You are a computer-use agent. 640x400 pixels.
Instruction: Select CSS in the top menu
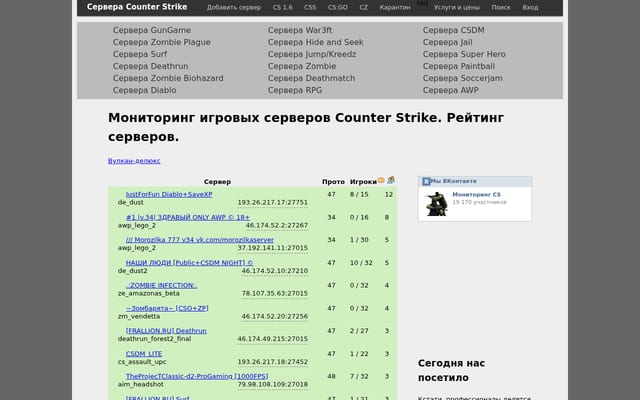point(310,7)
